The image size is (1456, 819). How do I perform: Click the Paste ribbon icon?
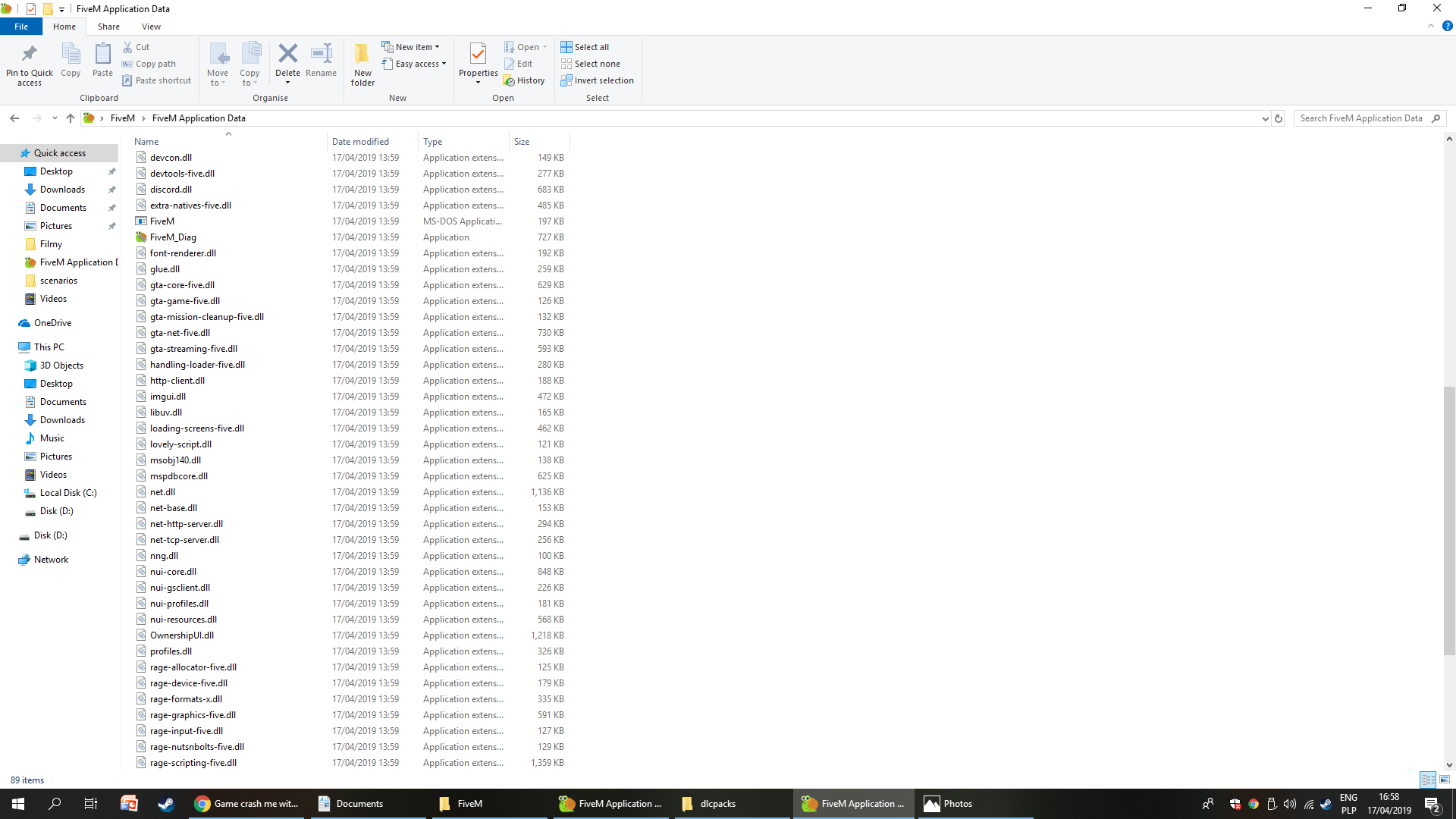point(102,55)
